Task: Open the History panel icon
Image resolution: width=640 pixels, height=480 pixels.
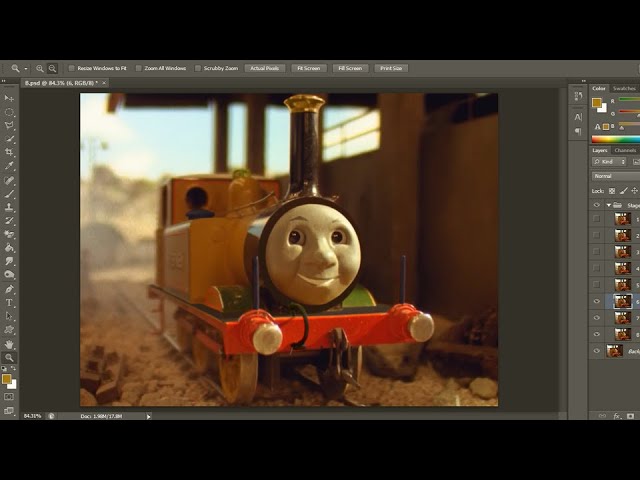Action: point(578,96)
